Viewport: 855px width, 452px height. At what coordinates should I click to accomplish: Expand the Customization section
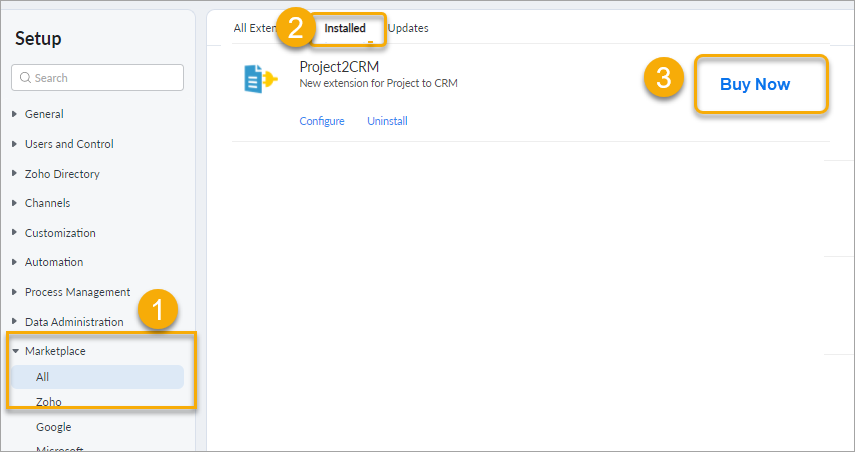[53, 233]
